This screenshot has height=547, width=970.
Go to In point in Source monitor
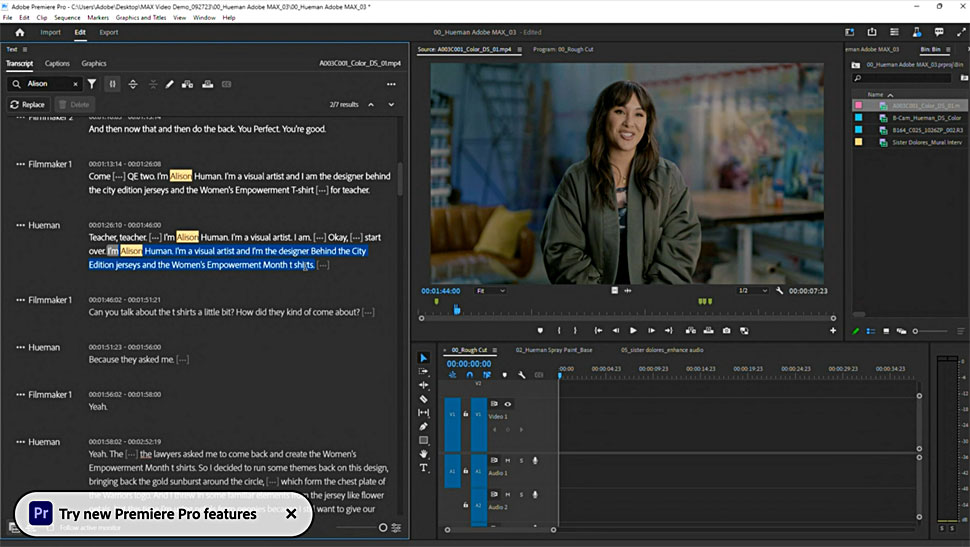click(598, 330)
